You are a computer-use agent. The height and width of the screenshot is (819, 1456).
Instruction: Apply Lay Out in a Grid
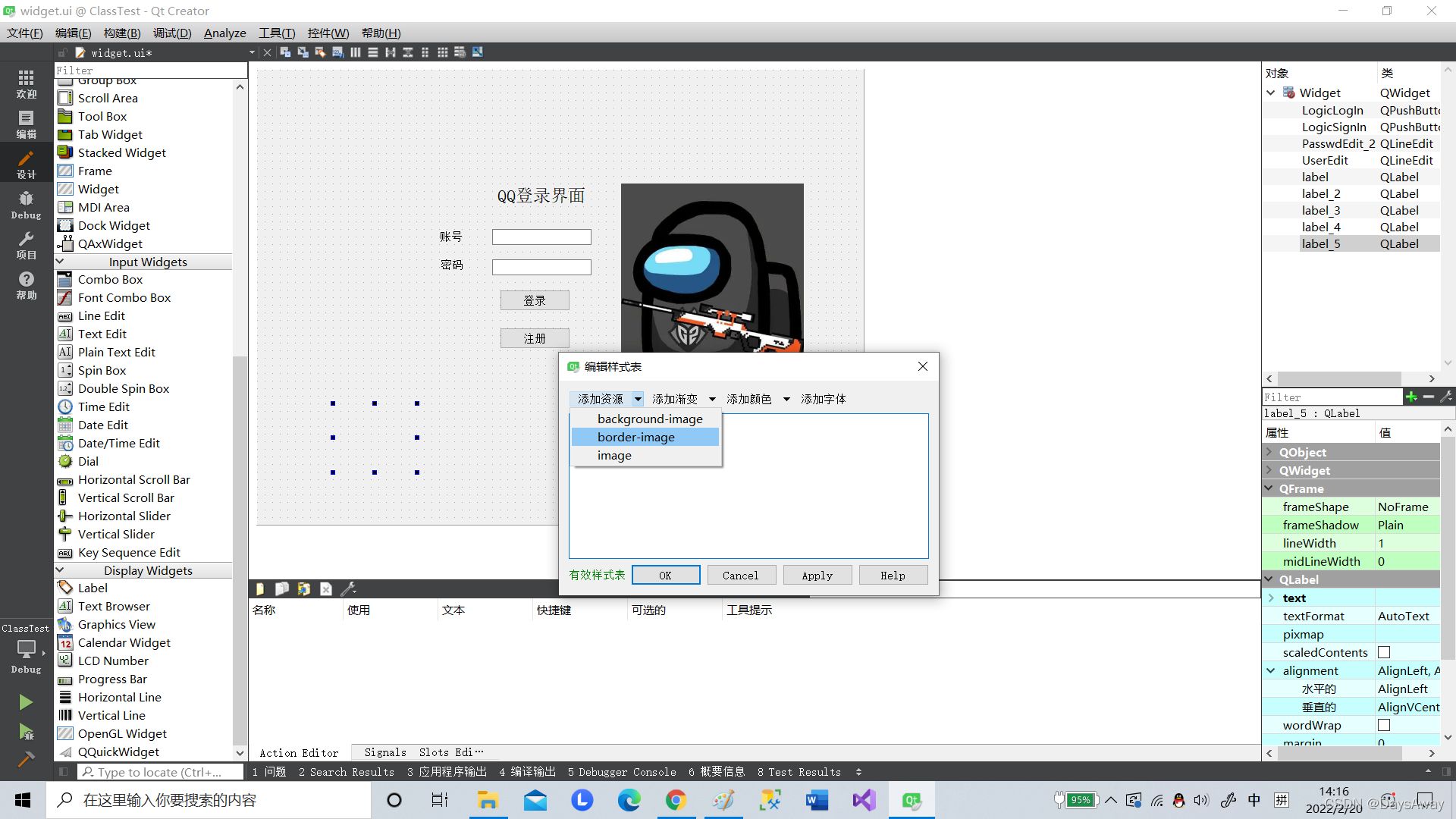(442, 52)
